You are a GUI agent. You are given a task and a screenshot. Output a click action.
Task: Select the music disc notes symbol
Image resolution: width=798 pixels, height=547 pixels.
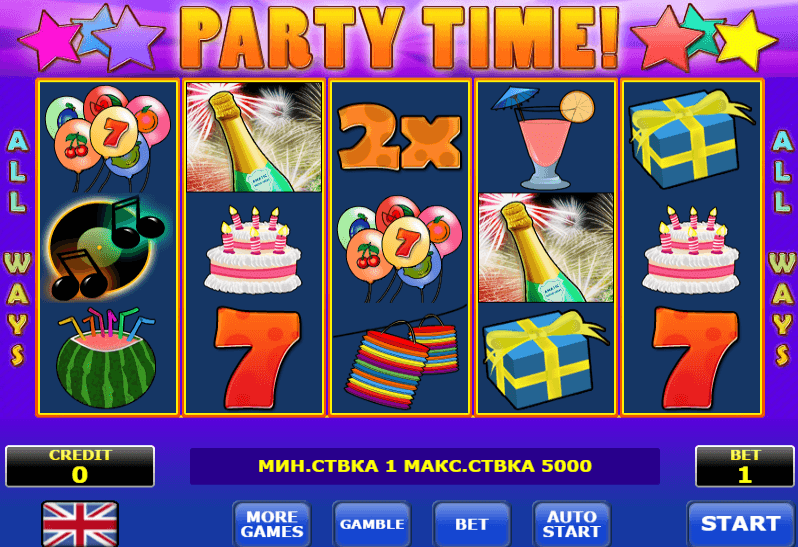tap(105, 248)
